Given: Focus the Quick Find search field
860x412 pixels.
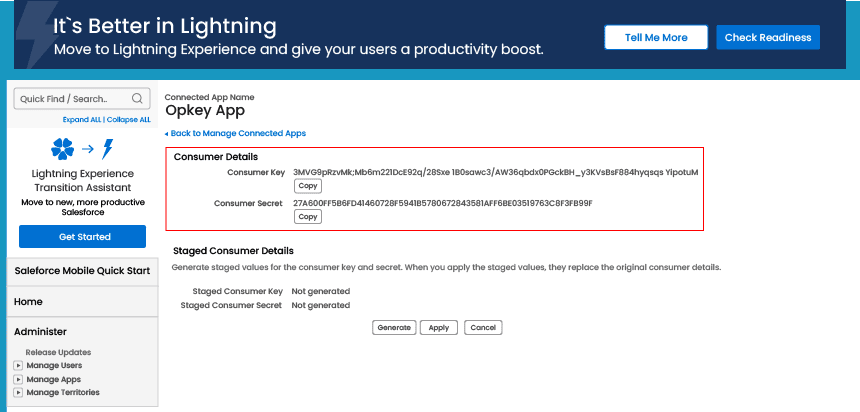Looking at the screenshot, I should pos(72,98).
